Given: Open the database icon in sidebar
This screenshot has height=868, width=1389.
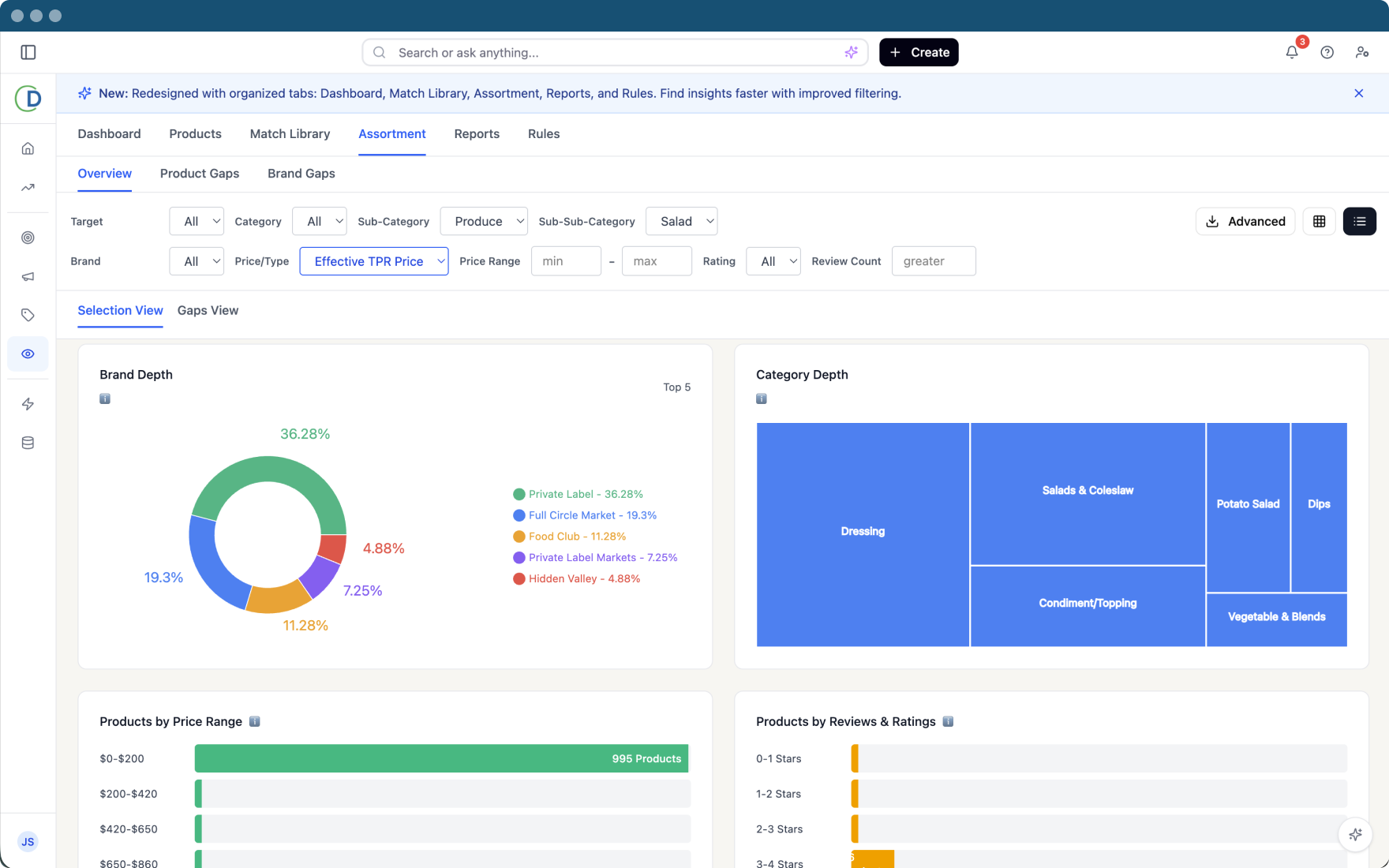Looking at the screenshot, I should click(x=28, y=443).
